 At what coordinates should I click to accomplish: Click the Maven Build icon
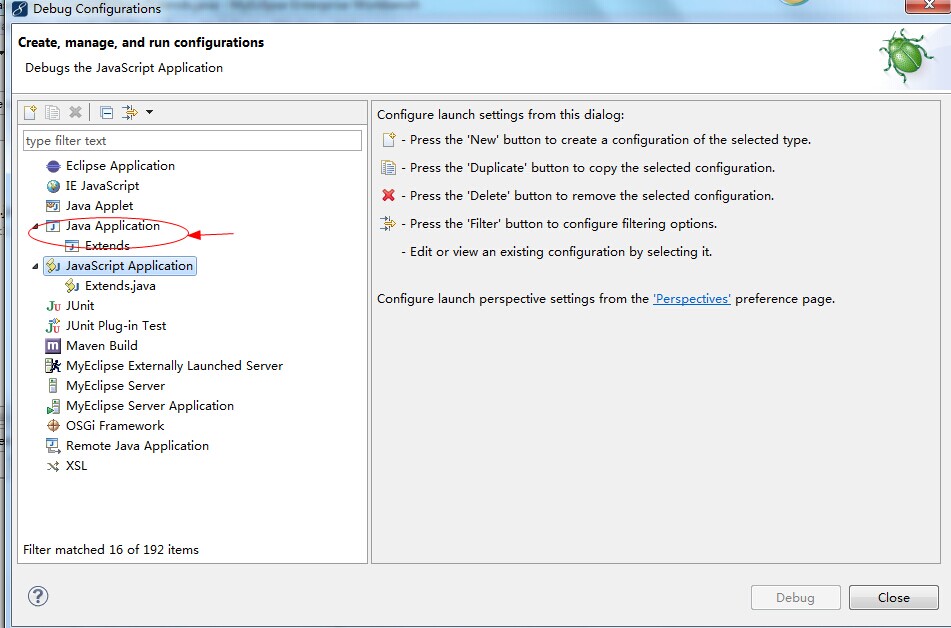pos(53,346)
